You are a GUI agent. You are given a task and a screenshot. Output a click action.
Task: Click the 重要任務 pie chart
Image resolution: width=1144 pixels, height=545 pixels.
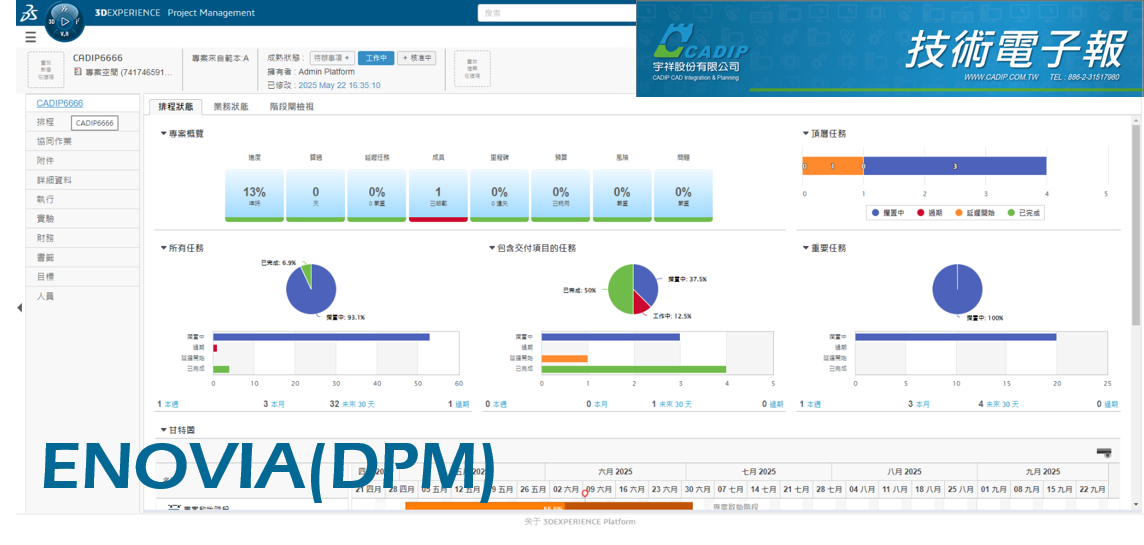click(956, 289)
